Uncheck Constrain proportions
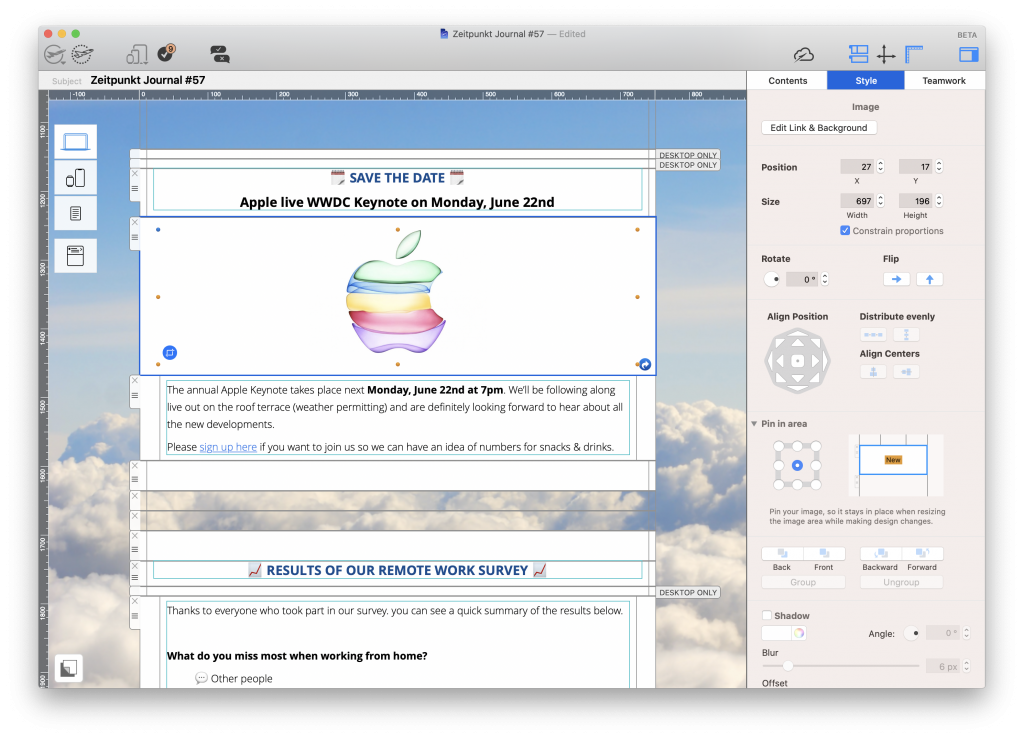Screen dimensions: 1024x739 click(845, 230)
